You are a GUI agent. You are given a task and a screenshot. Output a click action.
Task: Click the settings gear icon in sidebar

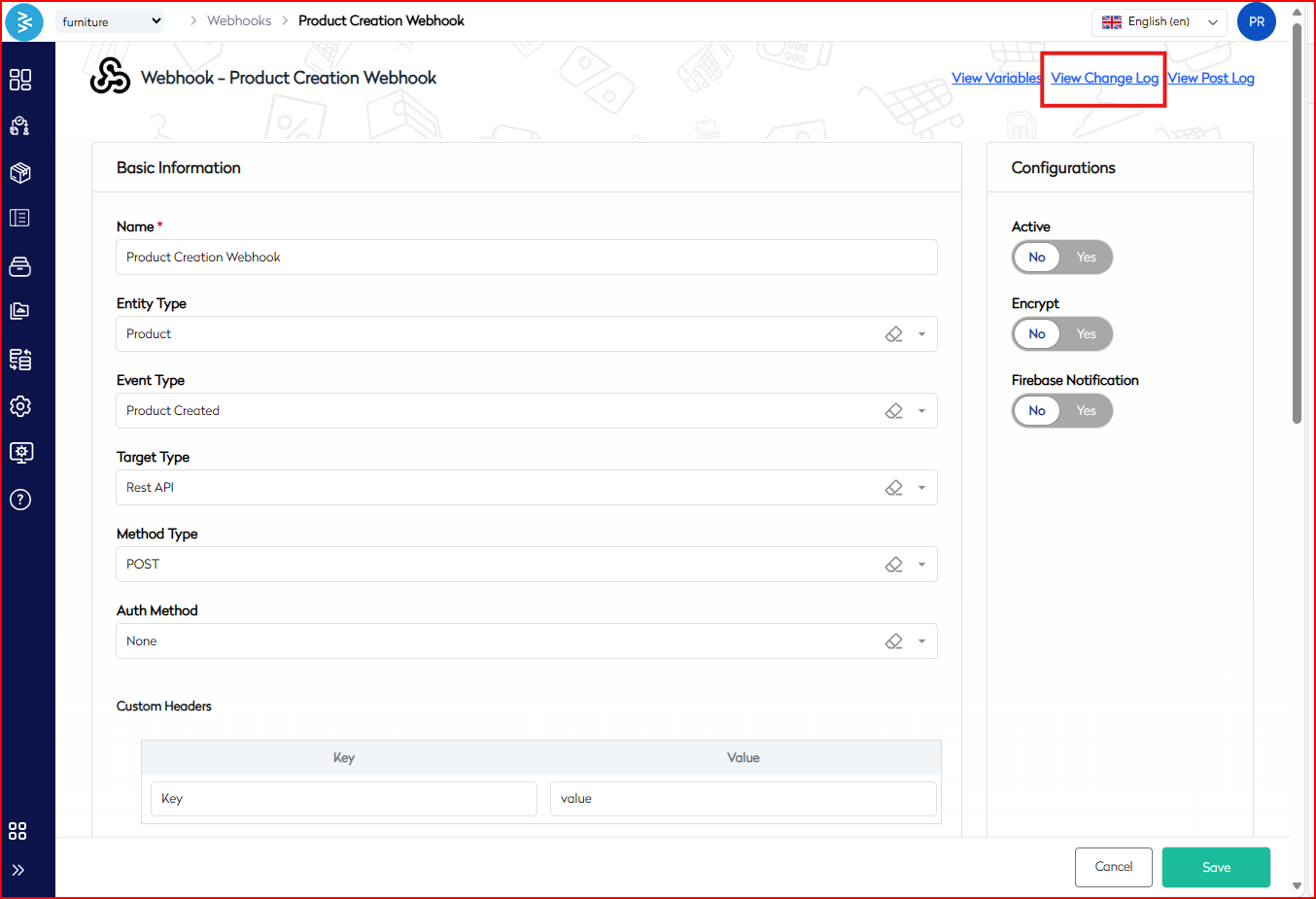point(20,406)
